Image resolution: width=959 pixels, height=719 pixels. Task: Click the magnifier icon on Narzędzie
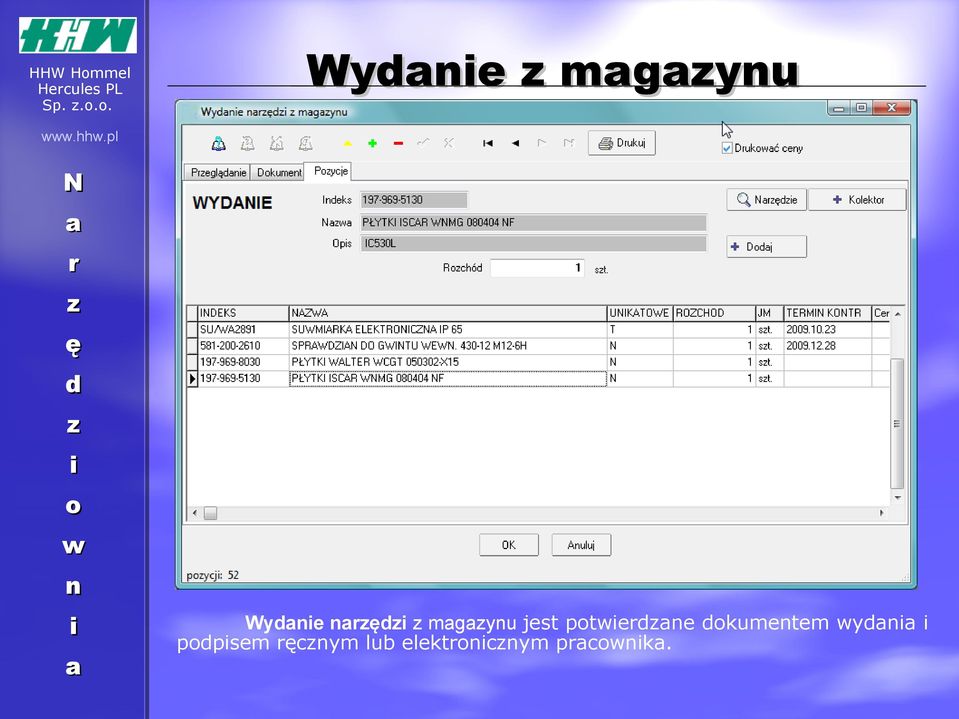tap(743, 199)
